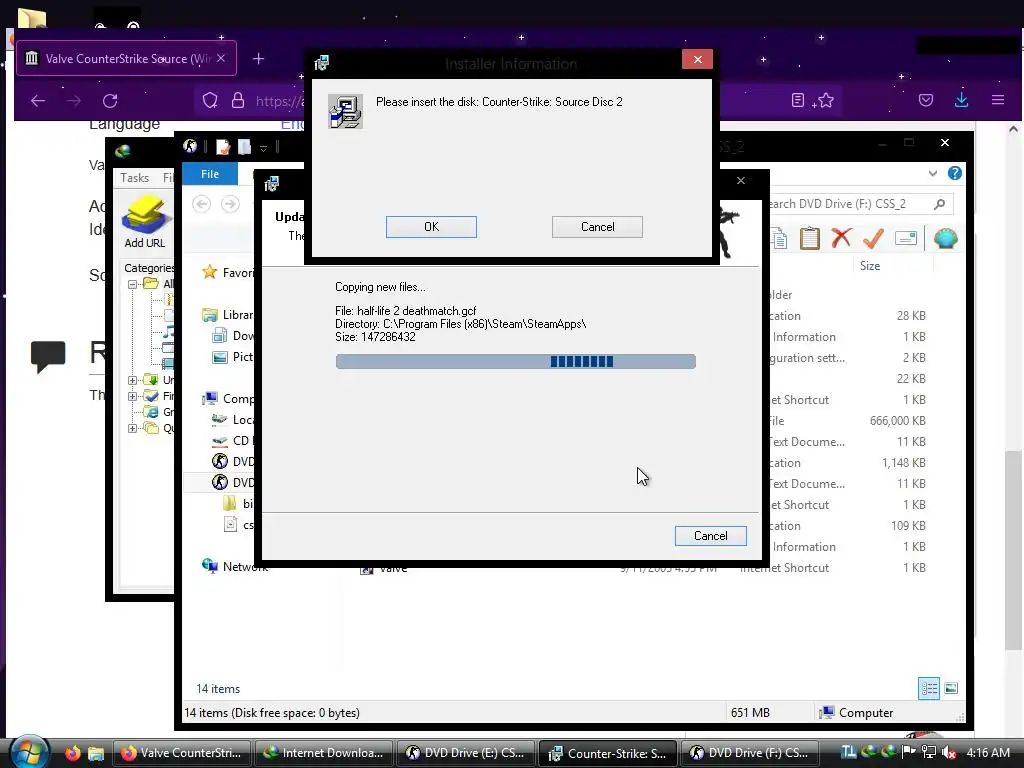The width and height of the screenshot is (1024, 768).
Task: Open the Windows Start orb
Action: tap(27, 752)
